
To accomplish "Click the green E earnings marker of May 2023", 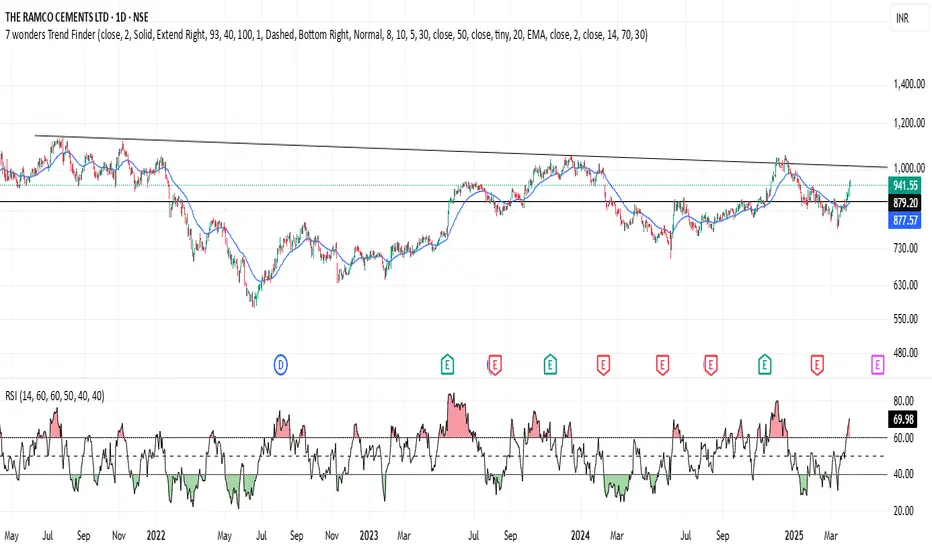I will 447,364.
